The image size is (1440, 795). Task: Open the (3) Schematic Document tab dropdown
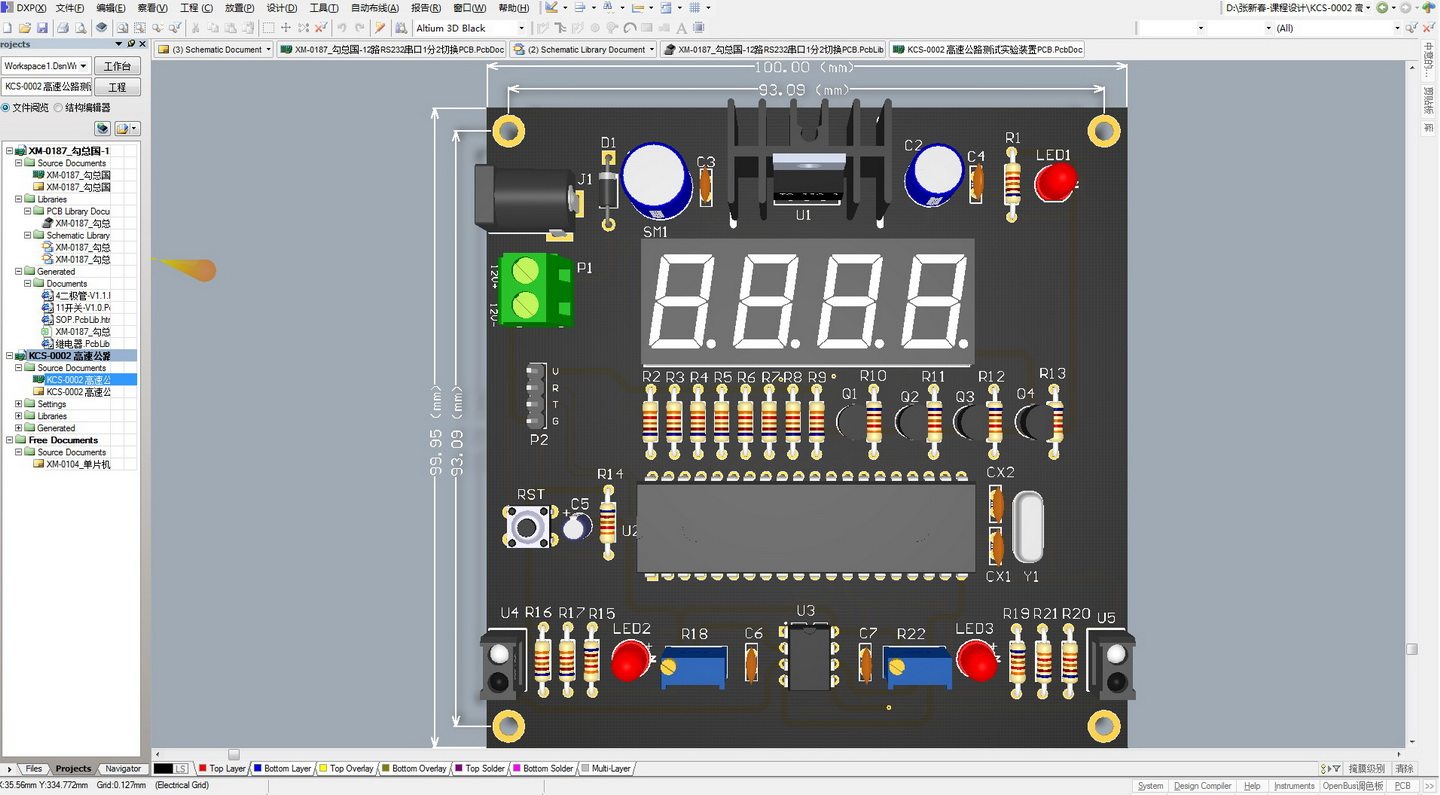[268, 49]
